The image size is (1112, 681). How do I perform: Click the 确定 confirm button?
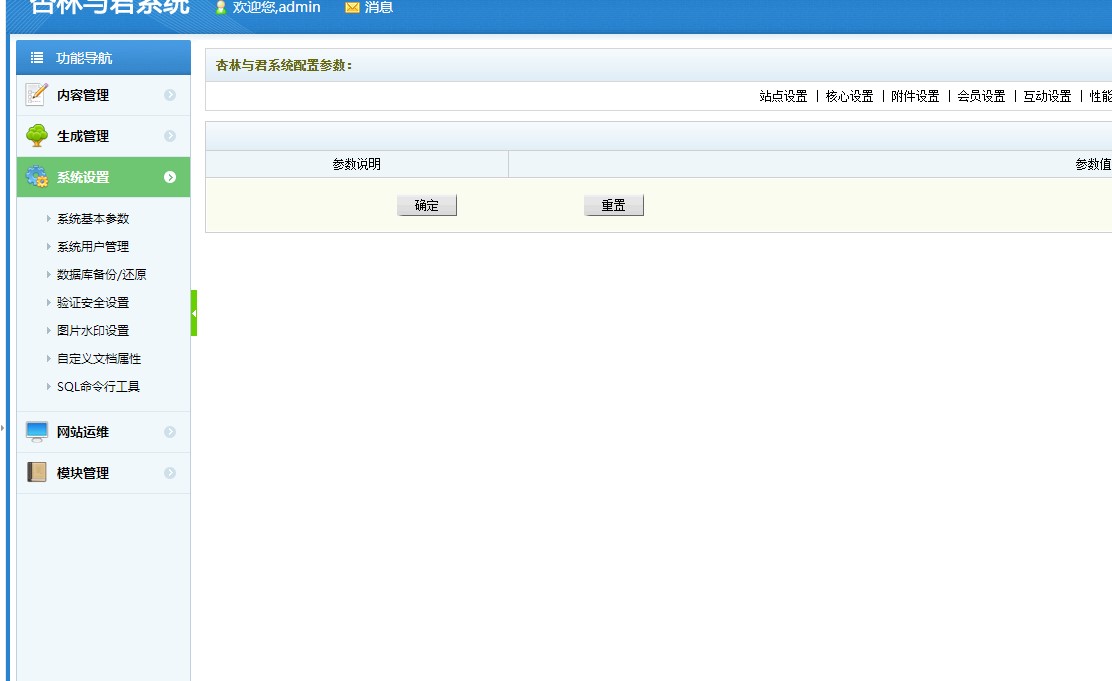tap(427, 204)
